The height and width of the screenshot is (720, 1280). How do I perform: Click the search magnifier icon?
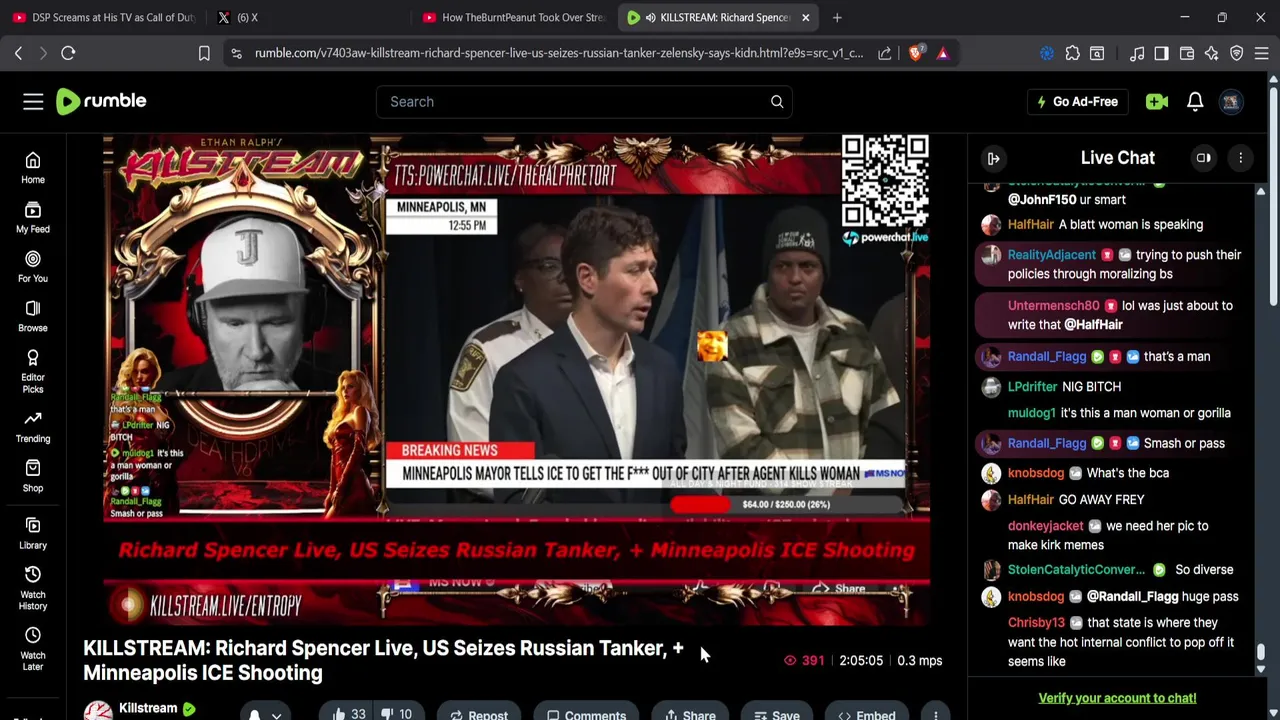777,101
